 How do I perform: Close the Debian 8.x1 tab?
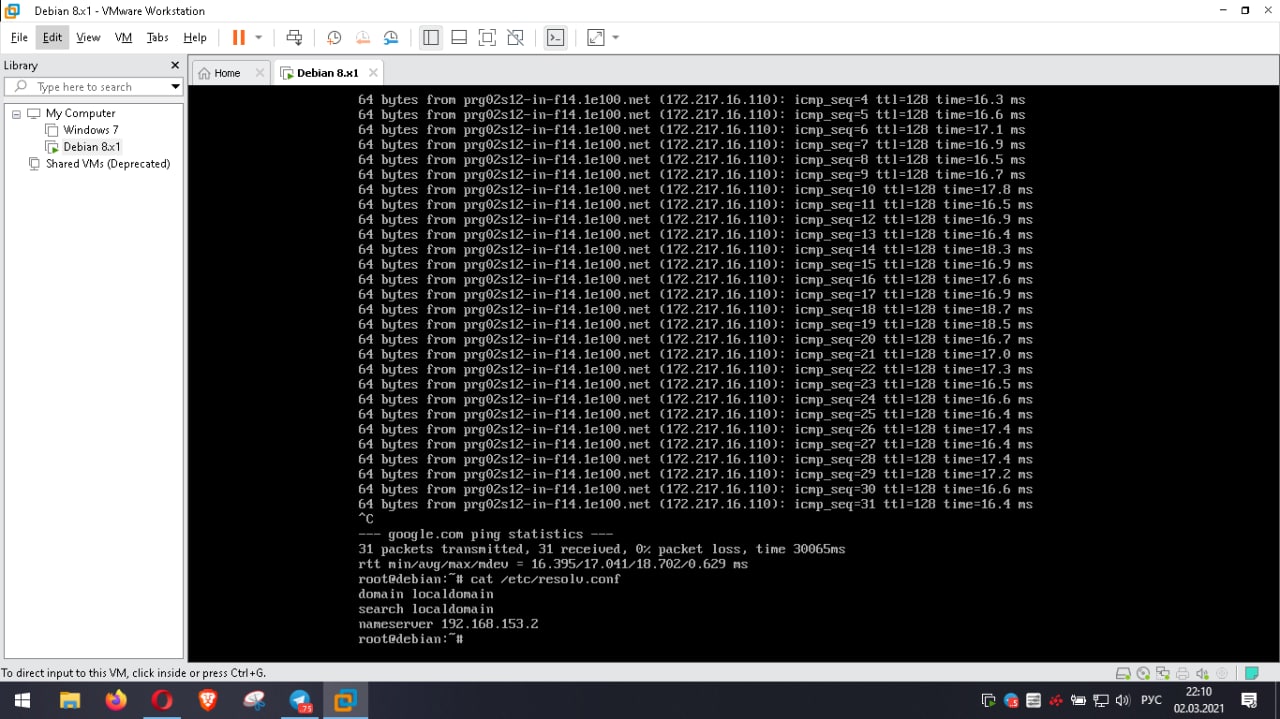pos(373,73)
